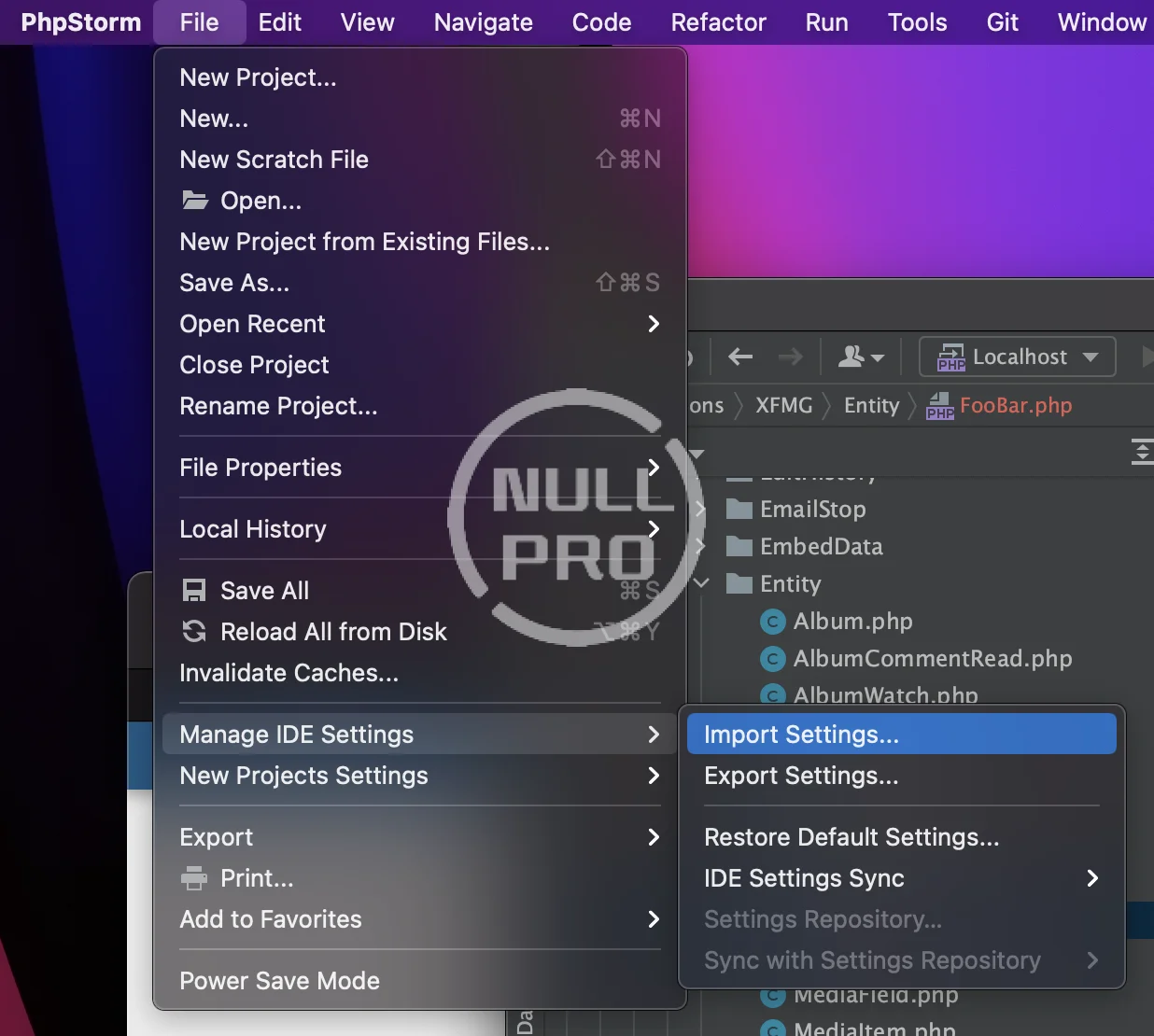Click the Entity breadcrumb
The height and width of the screenshot is (1036, 1154).
pyautogui.click(x=871, y=405)
